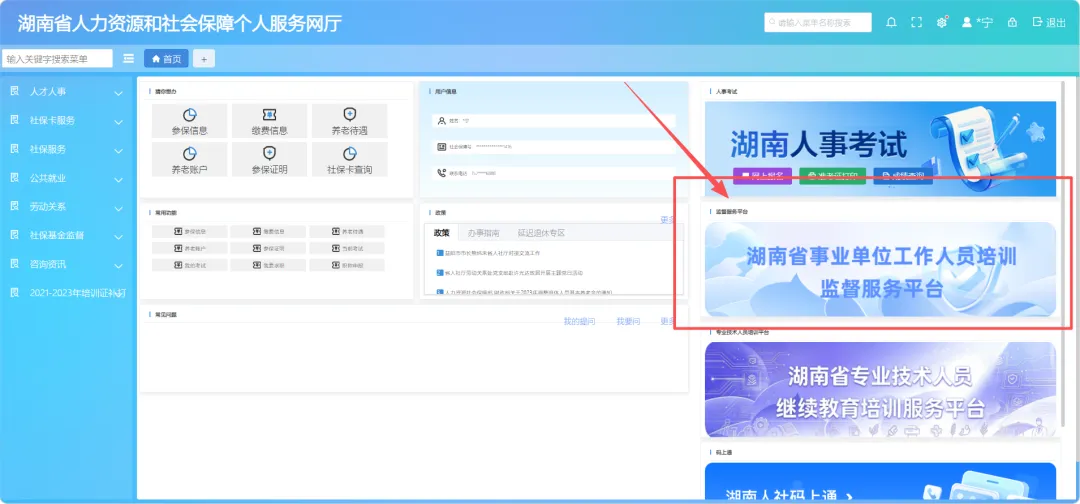1080x504 pixels.
Task: Click the small 参保信息 common function button
Action: (189, 231)
